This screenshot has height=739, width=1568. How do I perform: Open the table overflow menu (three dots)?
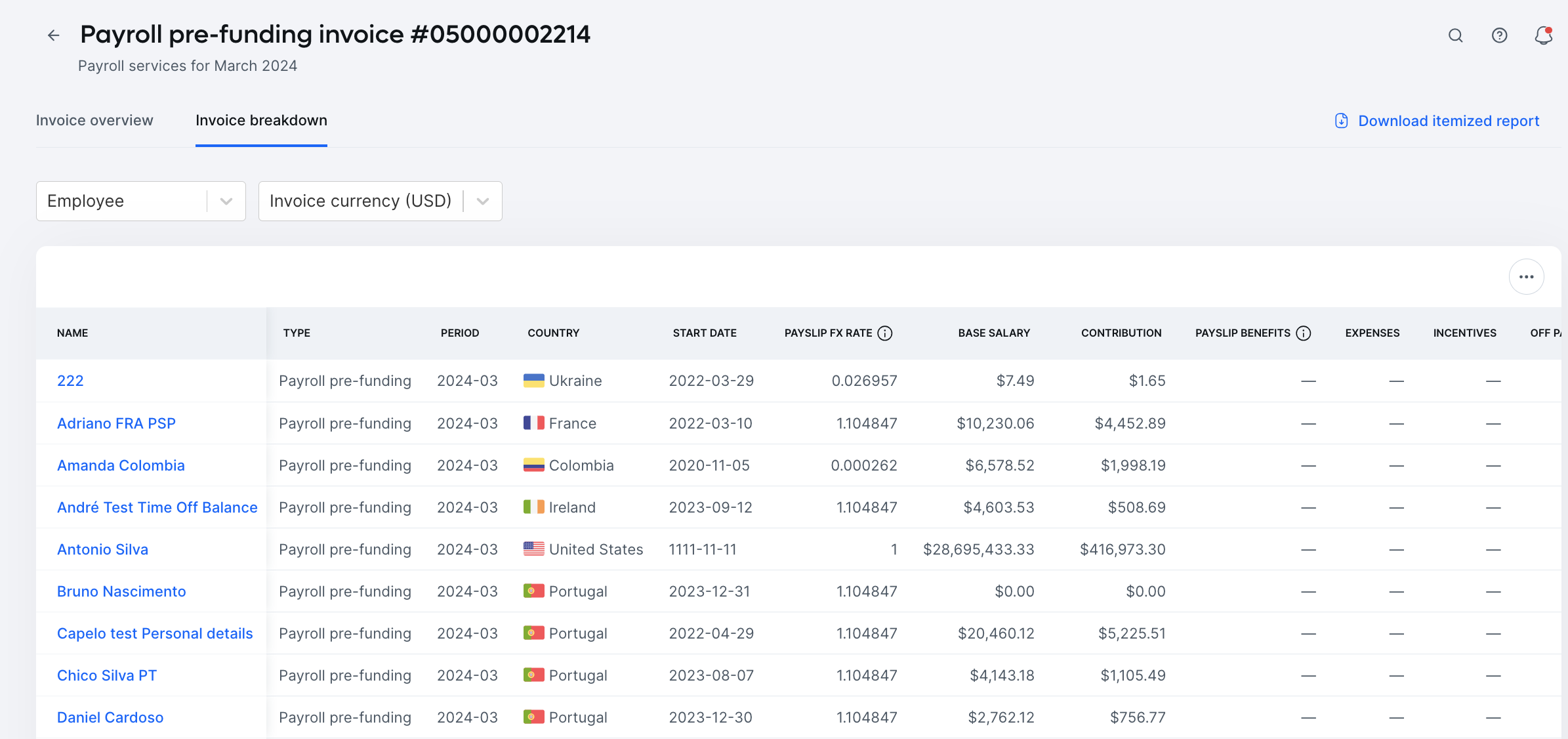pyautogui.click(x=1527, y=276)
